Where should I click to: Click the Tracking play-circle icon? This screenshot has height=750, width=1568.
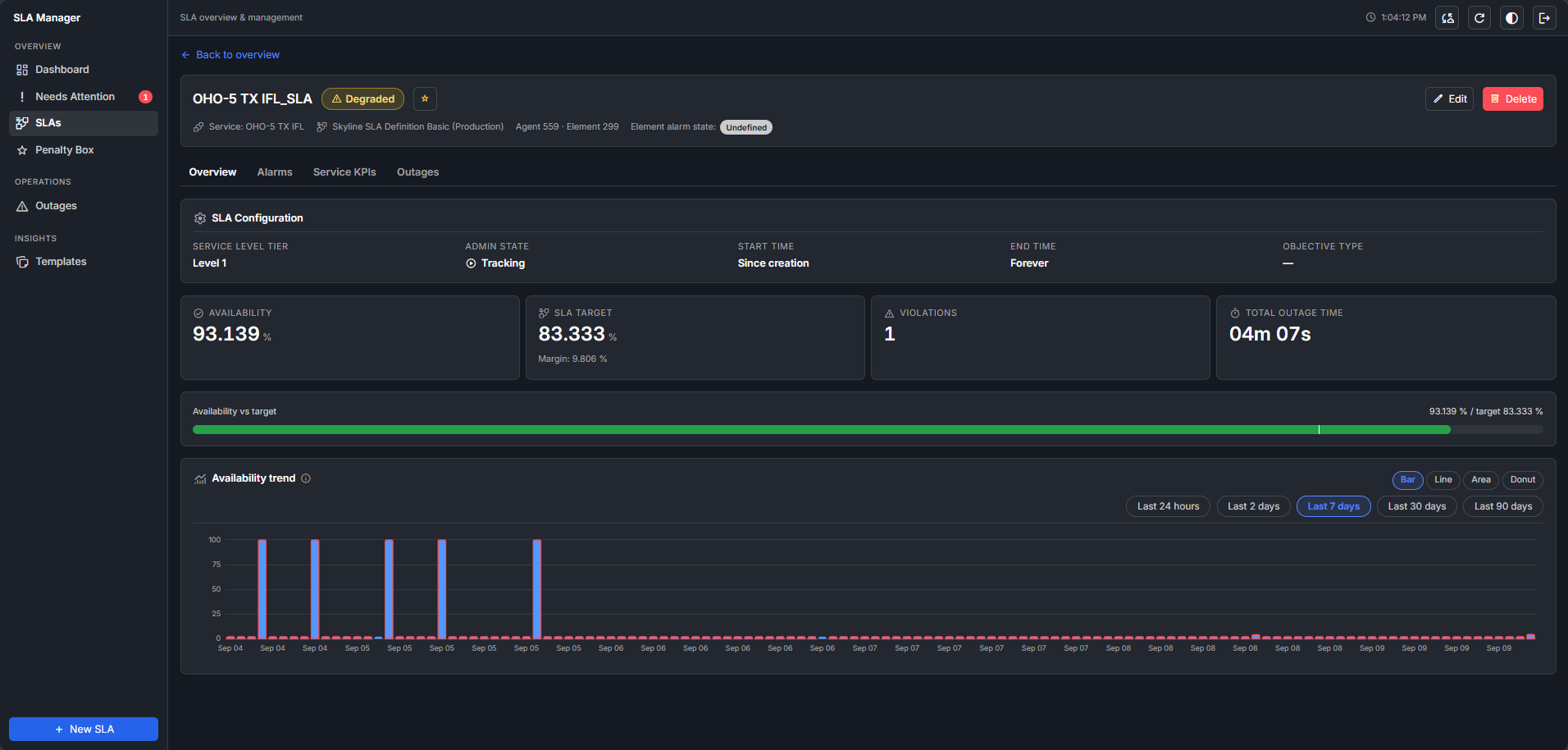tap(471, 263)
